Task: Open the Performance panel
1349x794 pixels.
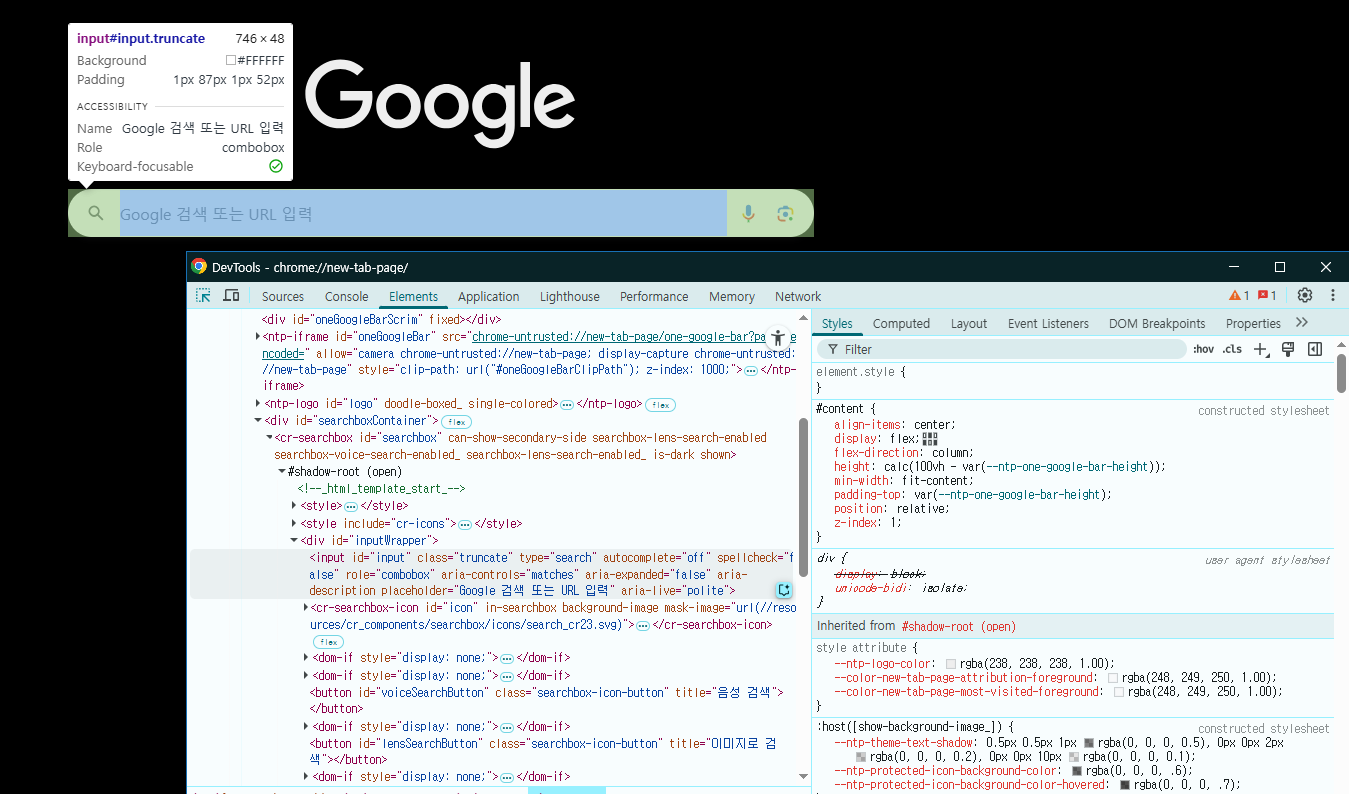Action: pos(654,296)
